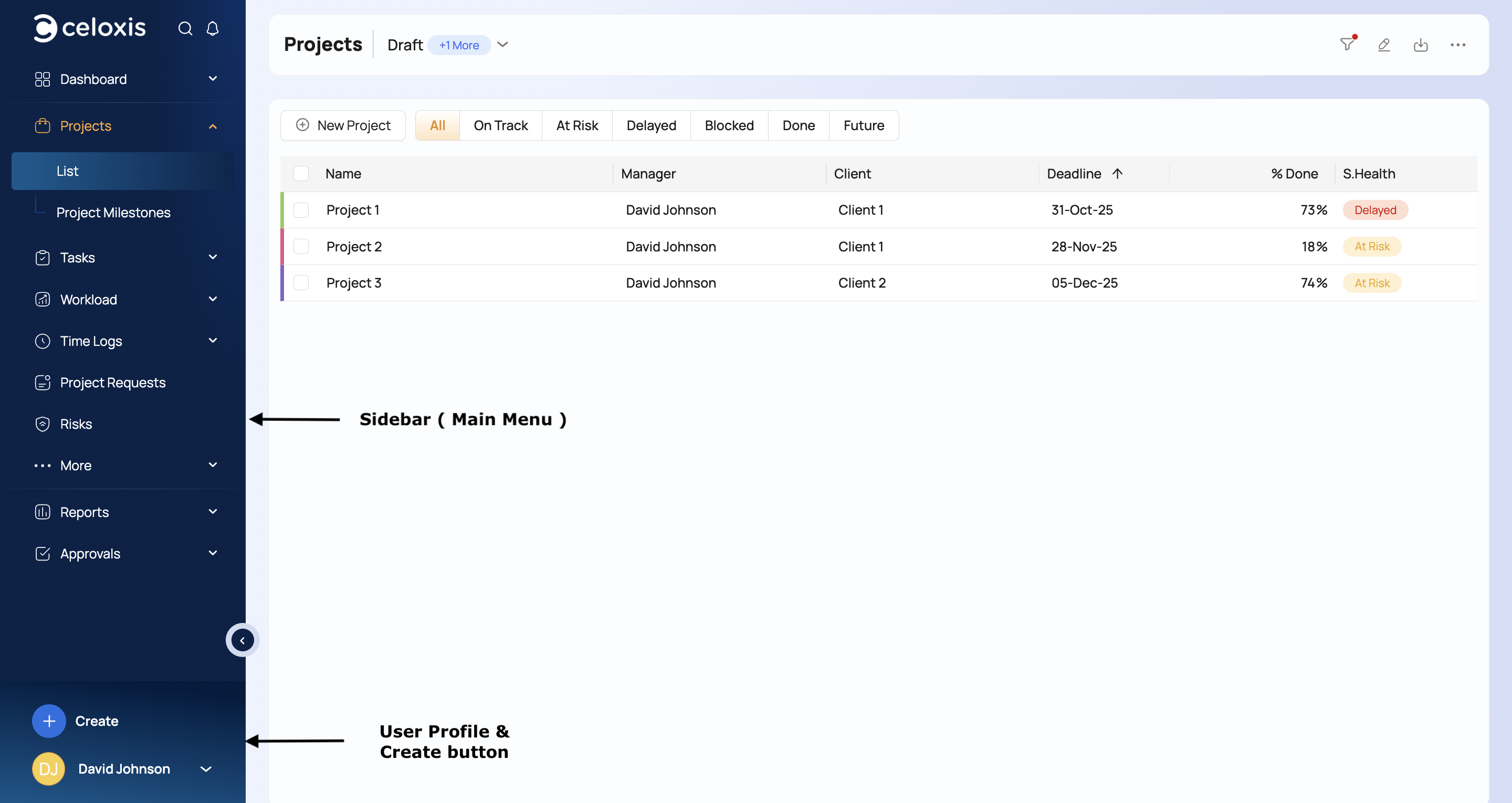1512x803 pixels.
Task: Open the filter funnel icon
Action: pyautogui.click(x=1347, y=45)
